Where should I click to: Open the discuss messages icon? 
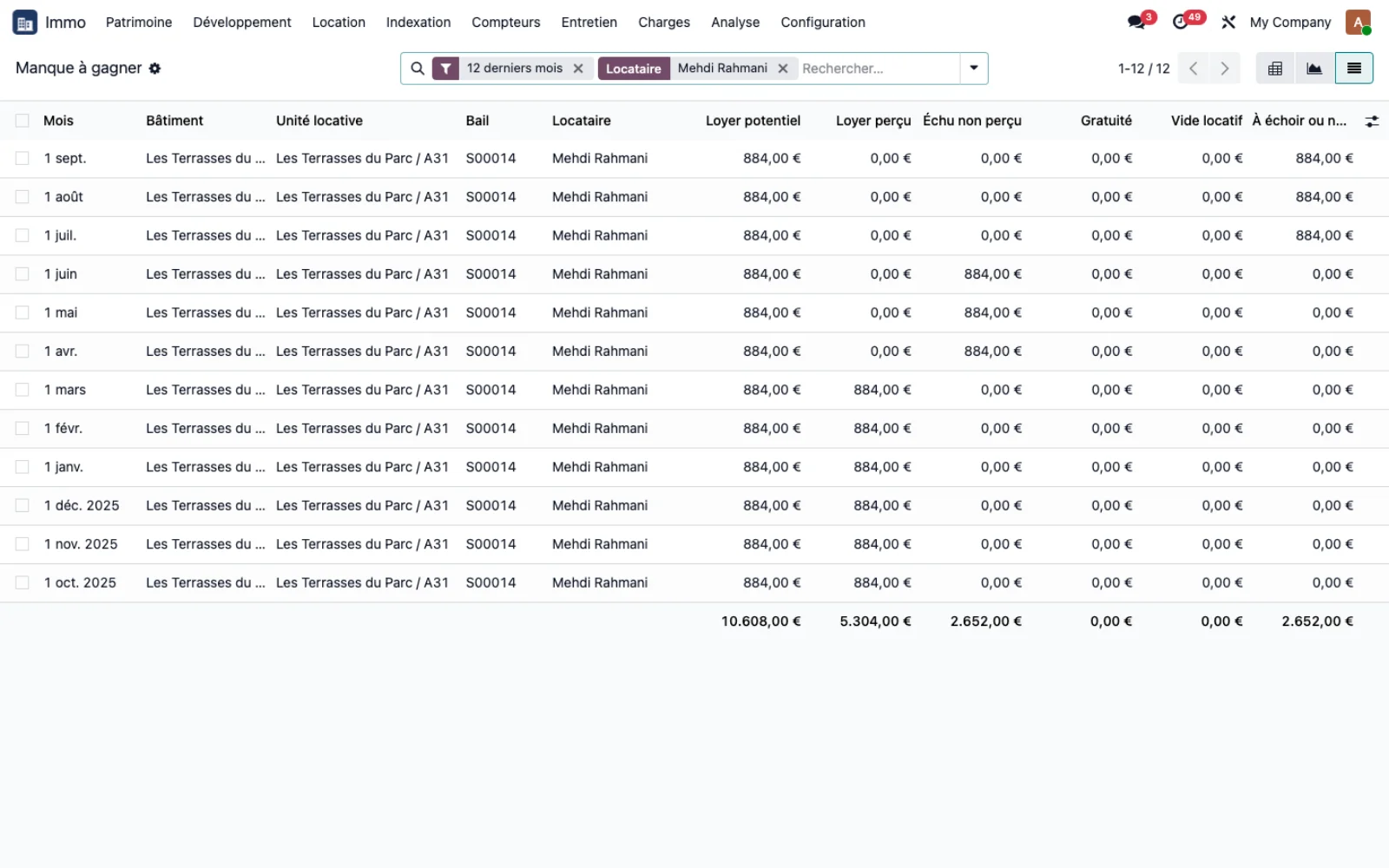click(1136, 23)
